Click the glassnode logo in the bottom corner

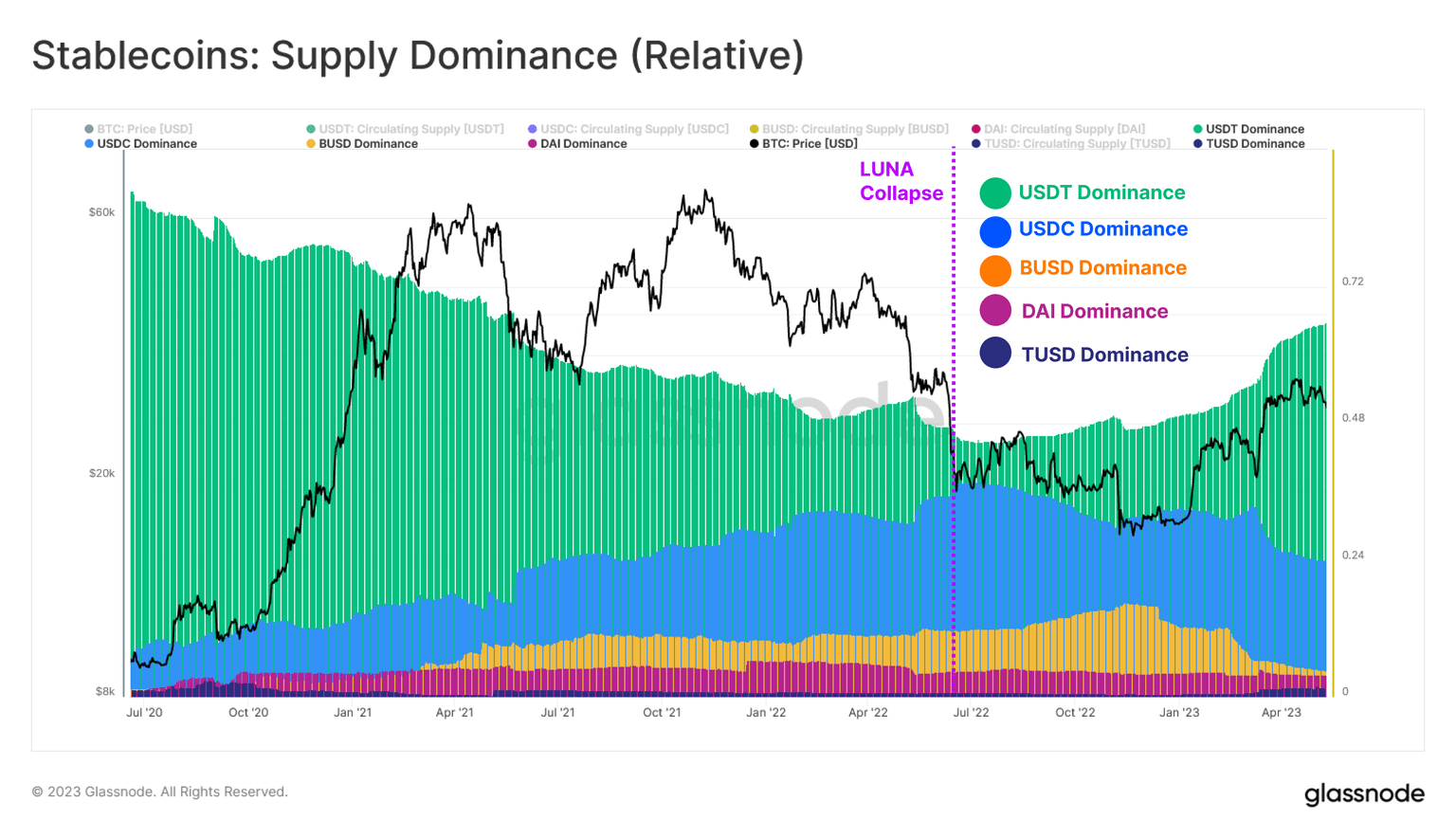click(1365, 793)
